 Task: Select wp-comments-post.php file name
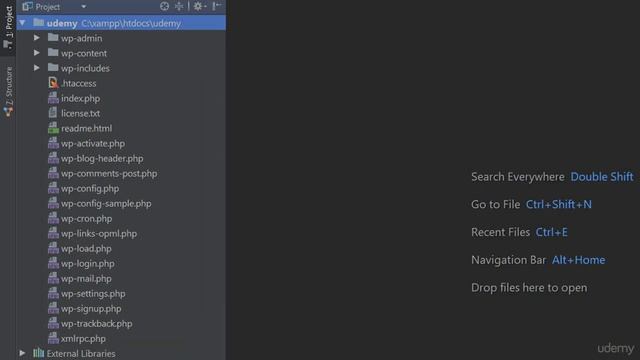pyautogui.click(x=109, y=174)
